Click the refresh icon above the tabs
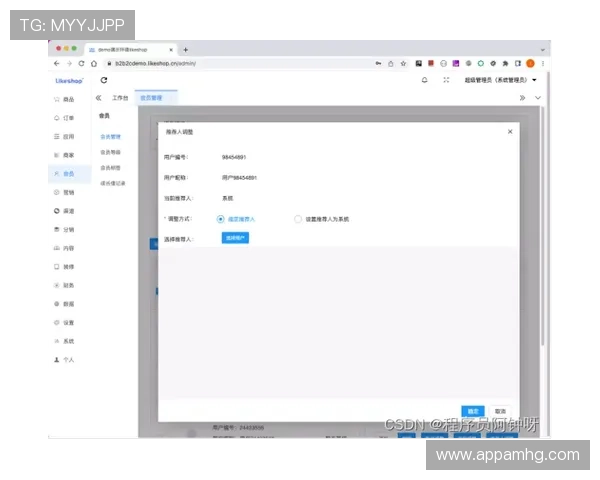600x480 pixels. [x=104, y=80]
